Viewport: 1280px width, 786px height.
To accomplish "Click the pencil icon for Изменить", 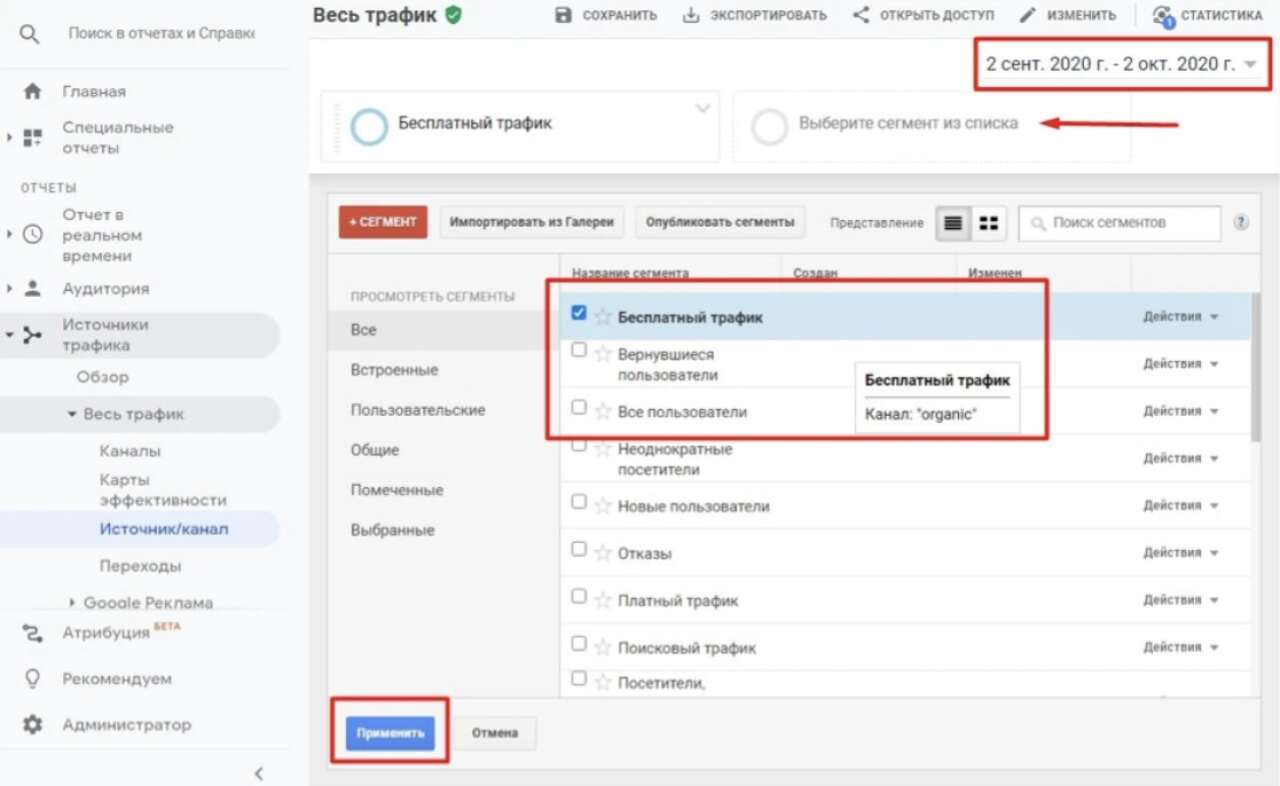I will 1027,15.
